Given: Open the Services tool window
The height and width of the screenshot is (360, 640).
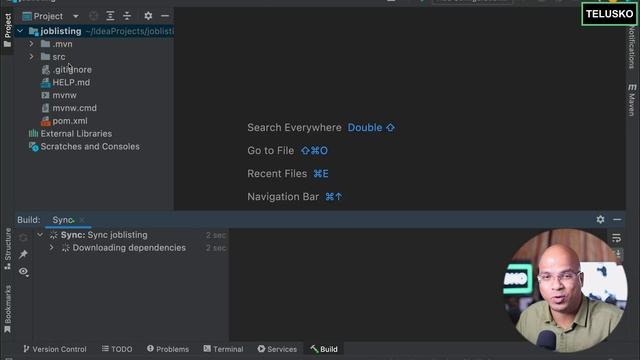Looking at the screenshot, I should 277,349.
